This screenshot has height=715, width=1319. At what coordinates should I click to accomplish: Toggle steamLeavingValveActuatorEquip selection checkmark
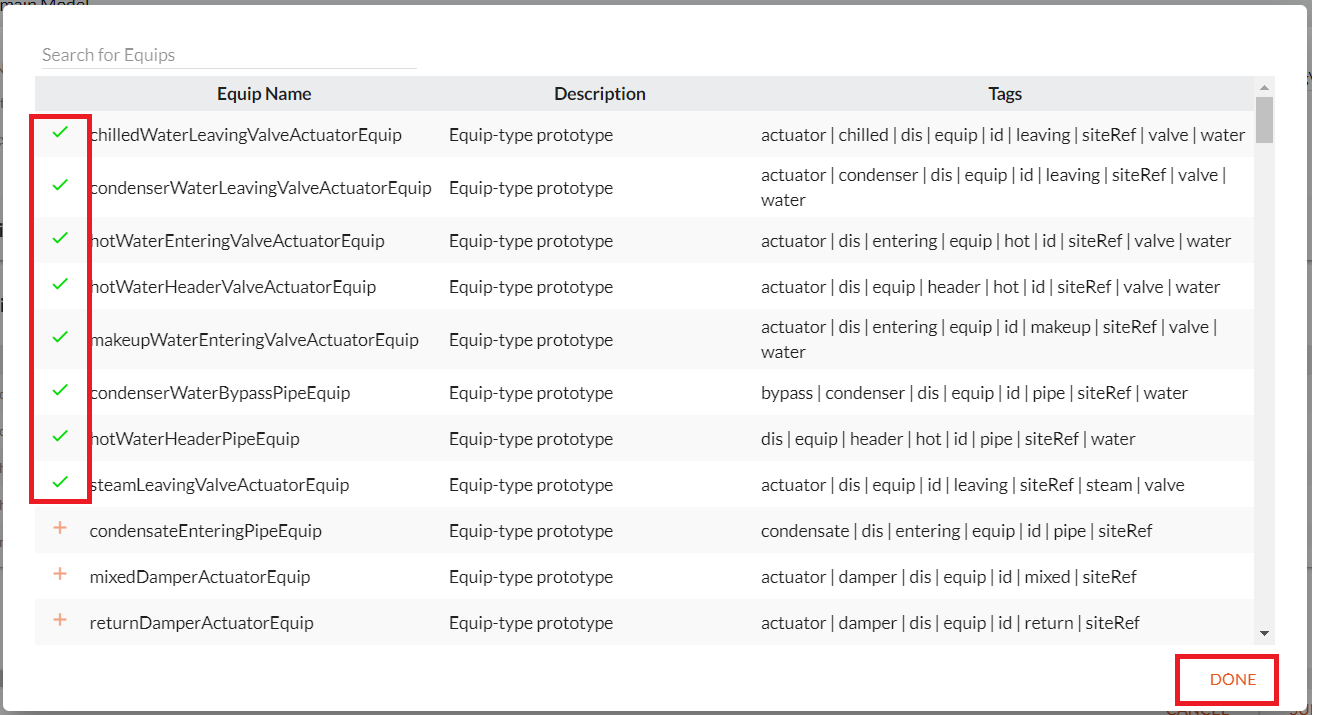click(x=60, y=482)
